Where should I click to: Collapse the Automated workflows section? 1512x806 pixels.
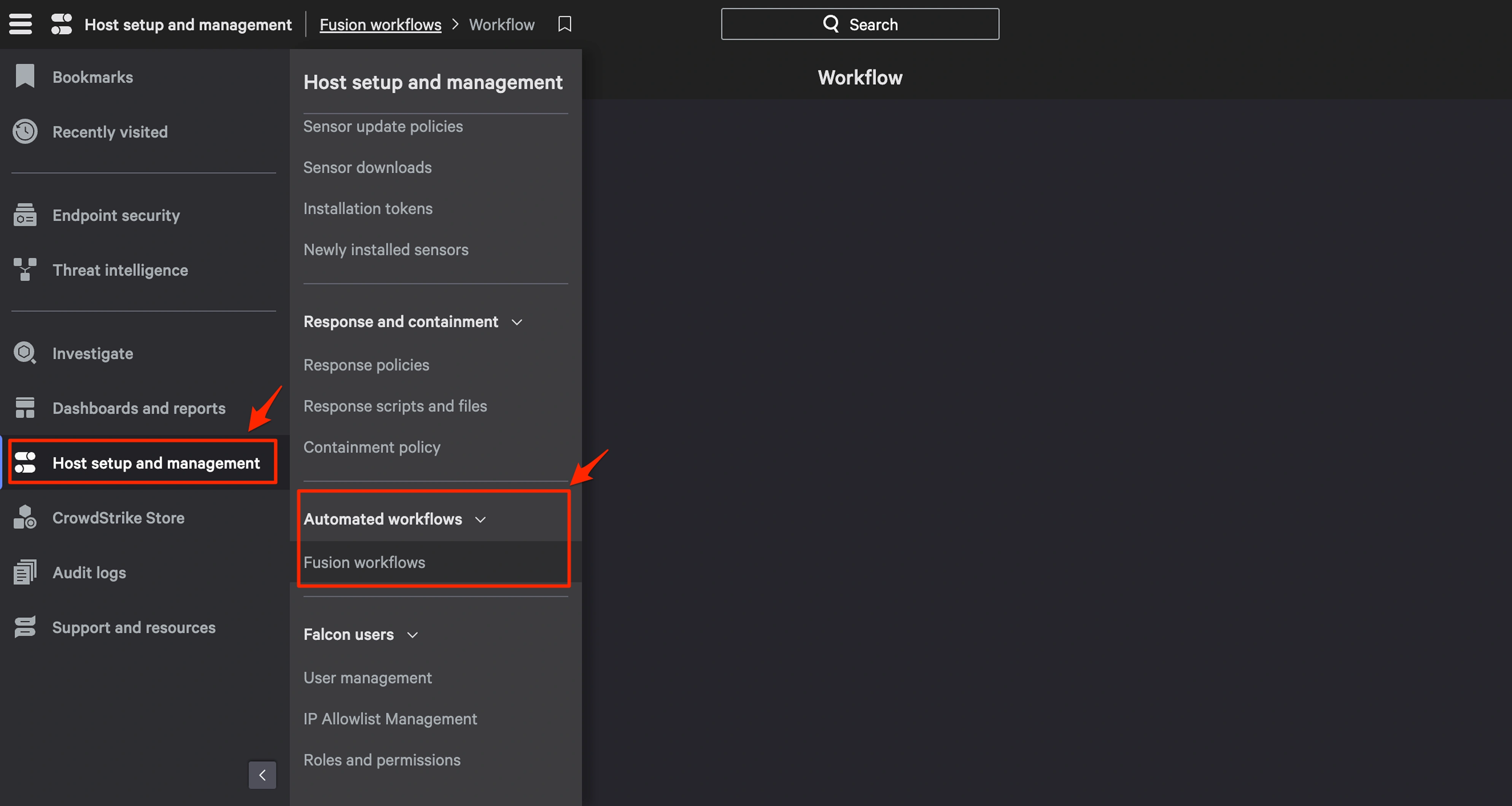pos(480,519)
